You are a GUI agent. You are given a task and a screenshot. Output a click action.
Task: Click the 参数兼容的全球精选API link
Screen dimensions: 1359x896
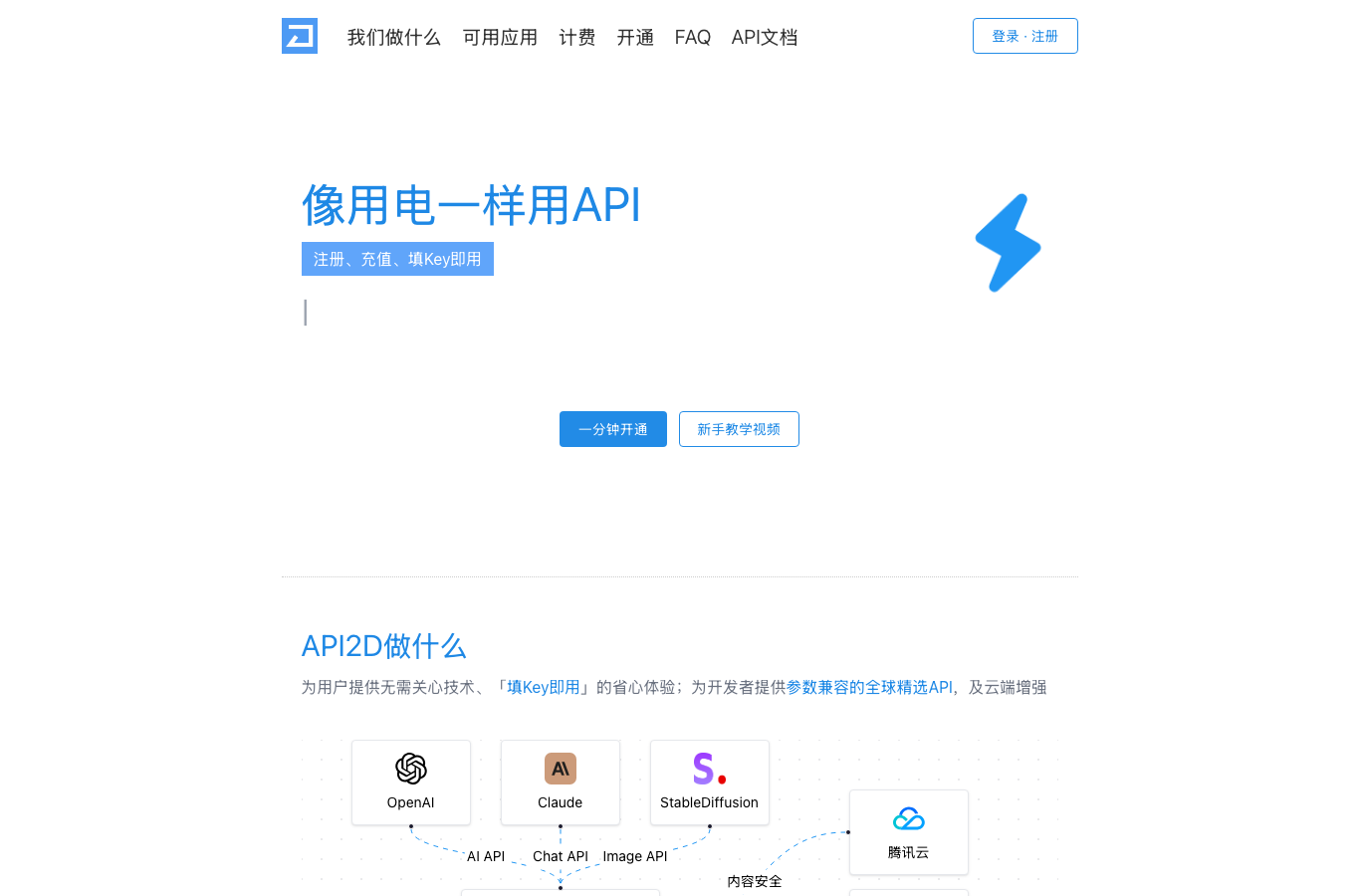(869, 687)
